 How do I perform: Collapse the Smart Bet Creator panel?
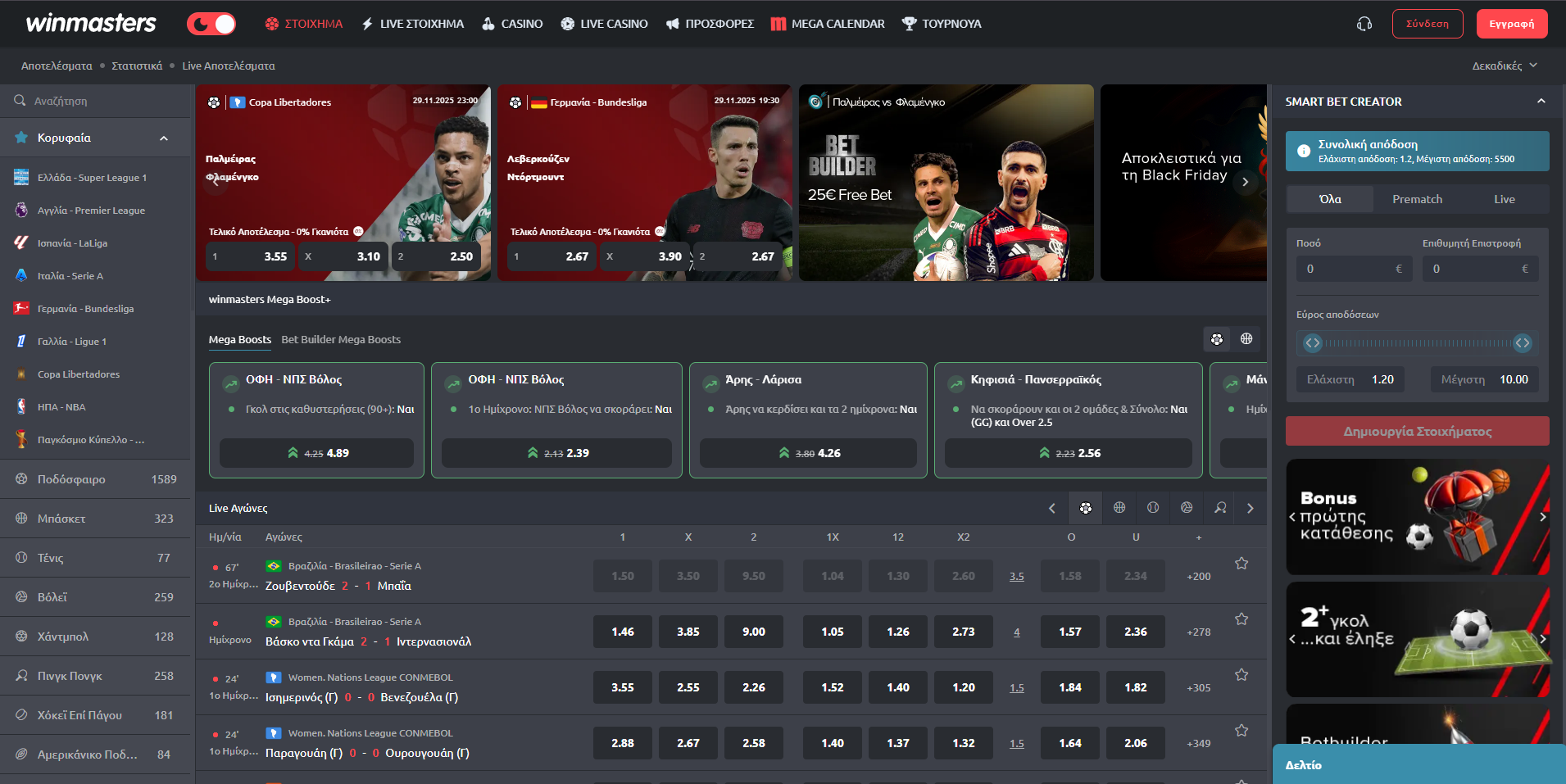pyautogui.click(x=1541, y=102)
